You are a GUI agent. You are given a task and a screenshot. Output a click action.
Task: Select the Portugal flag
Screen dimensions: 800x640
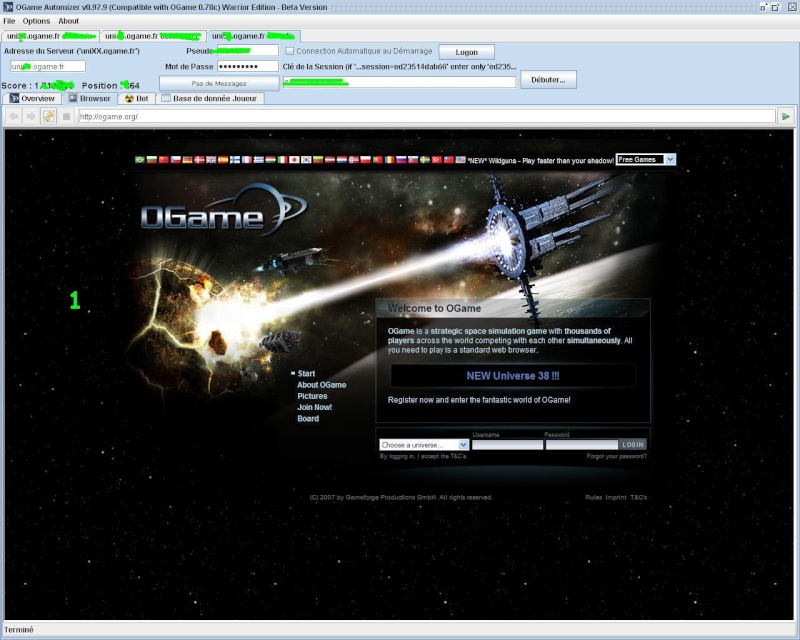click(x=378, y=160)
